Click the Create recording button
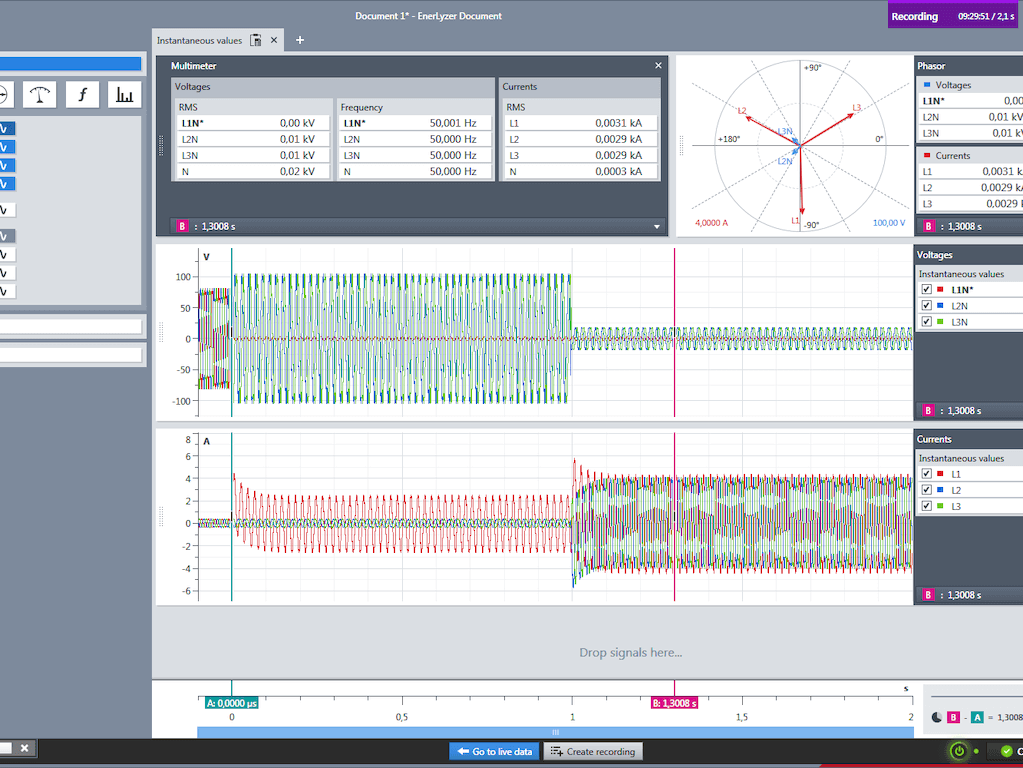The height and width of the screenshot is (768, 1023). click(x=593, y=752)
